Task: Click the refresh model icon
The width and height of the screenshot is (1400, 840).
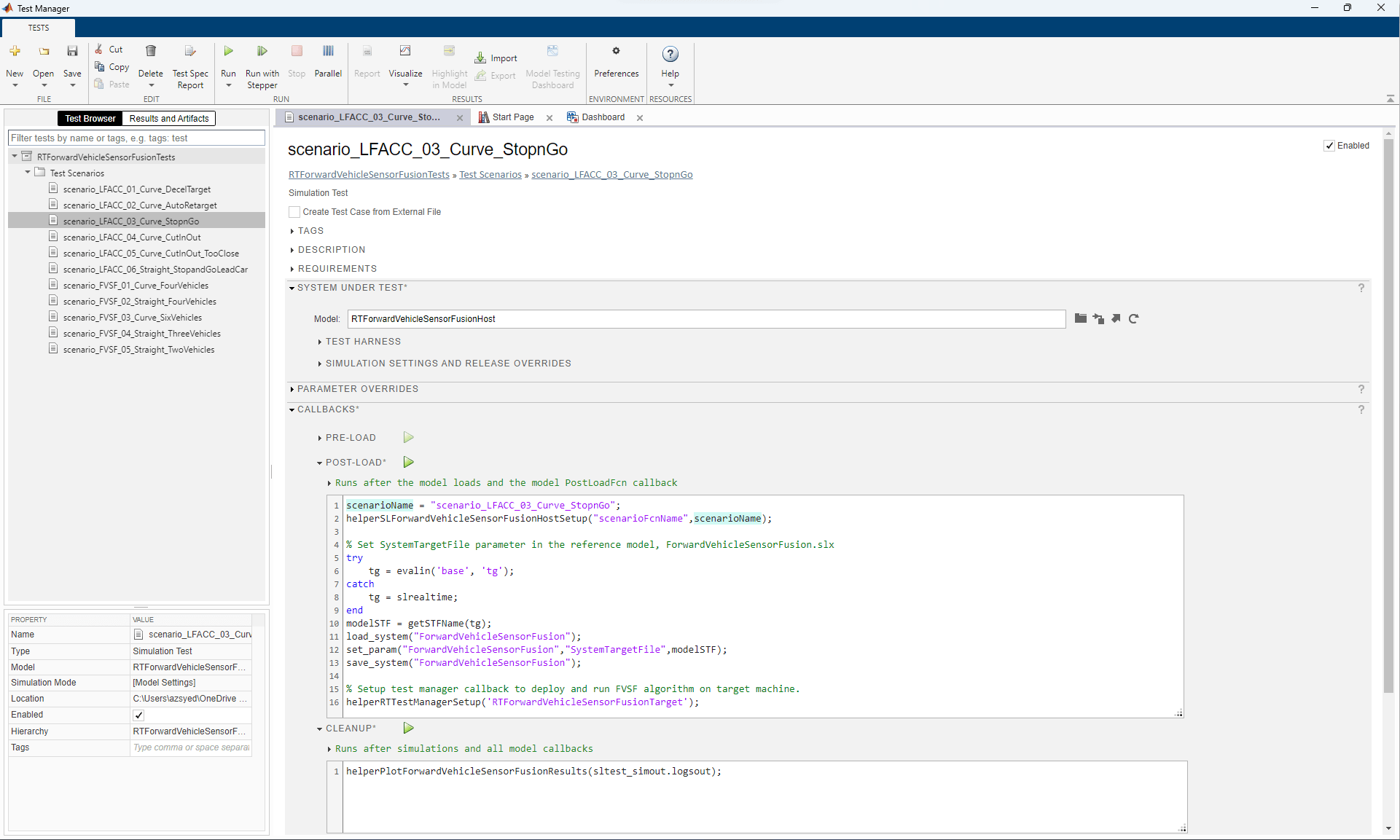Action: (1133, 319)
